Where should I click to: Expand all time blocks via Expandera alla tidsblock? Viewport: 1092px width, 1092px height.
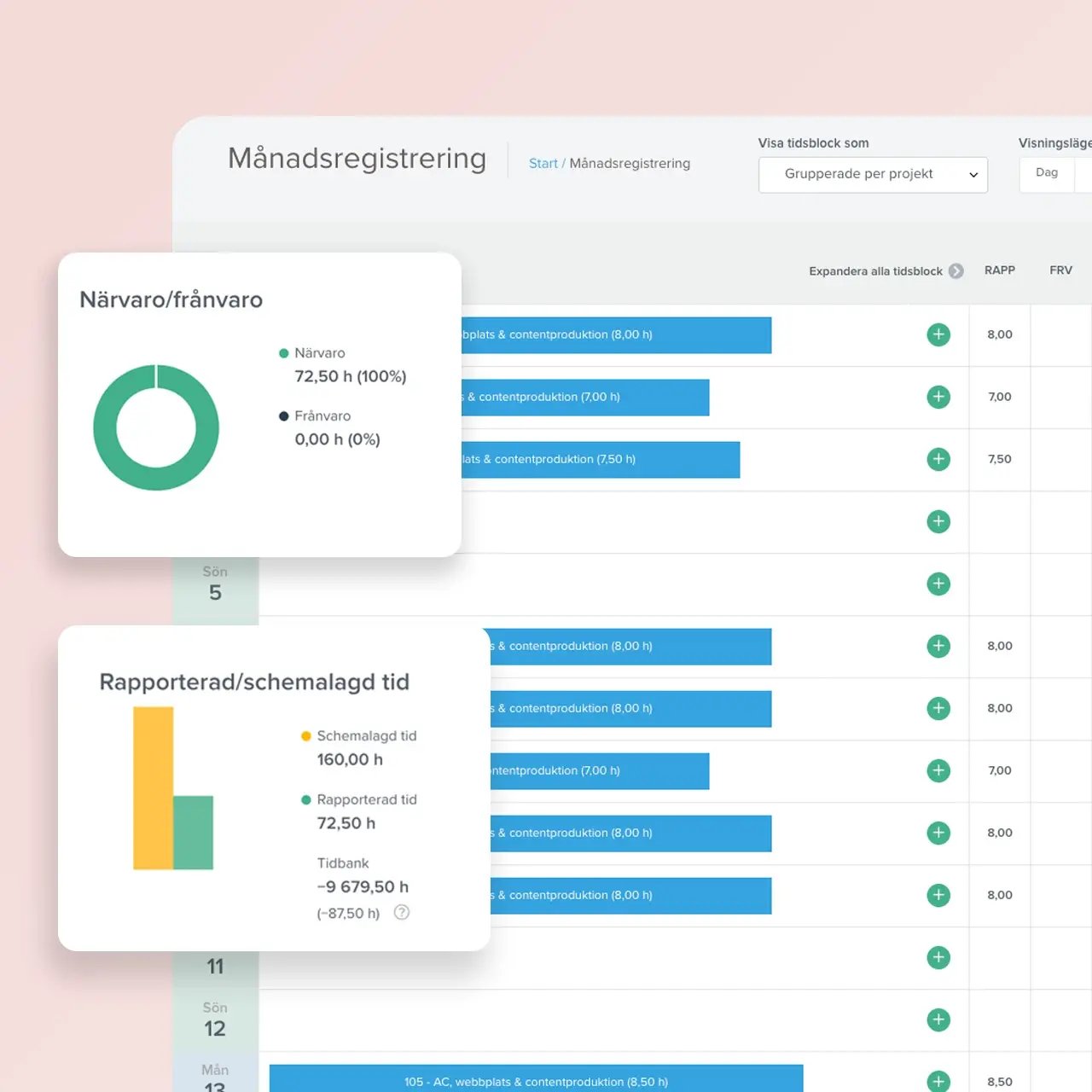pos(875,271)
